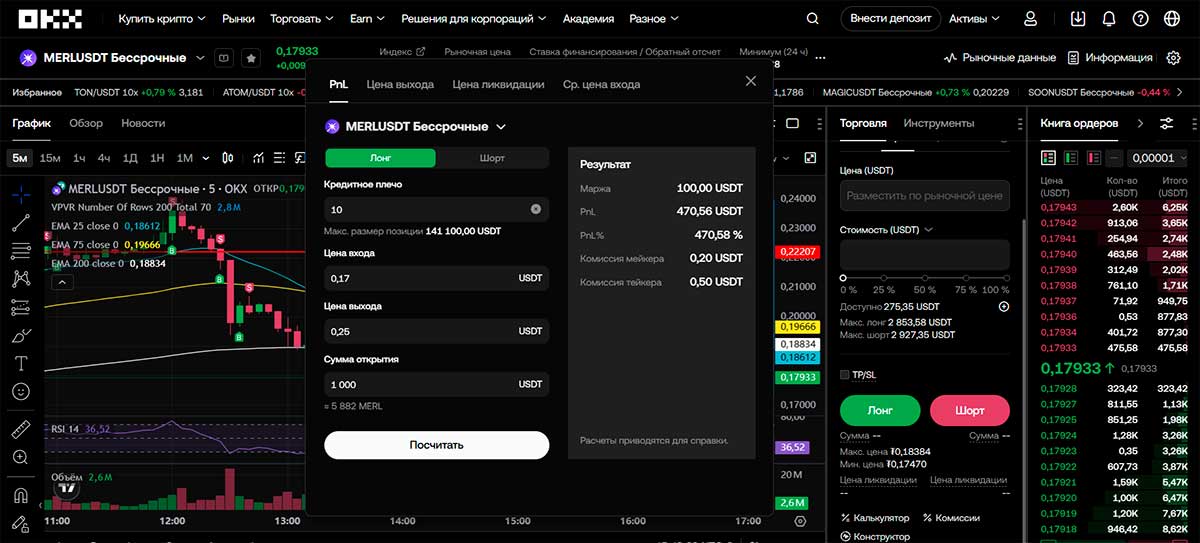Show combined buy and sell order book view
This screenshot has height=543, width=1200.
click(1049, 158)
